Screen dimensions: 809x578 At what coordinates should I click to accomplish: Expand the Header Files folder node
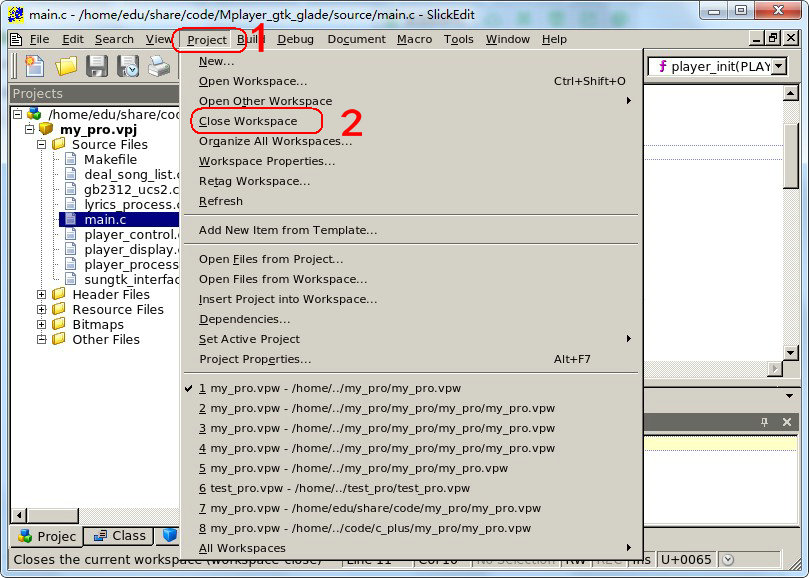[x=42, y=295]
